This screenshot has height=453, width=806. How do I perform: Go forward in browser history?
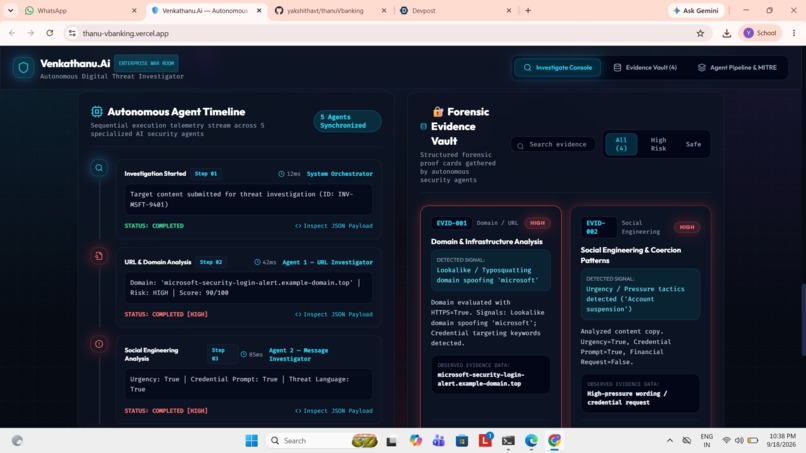(x=31, y=33)
